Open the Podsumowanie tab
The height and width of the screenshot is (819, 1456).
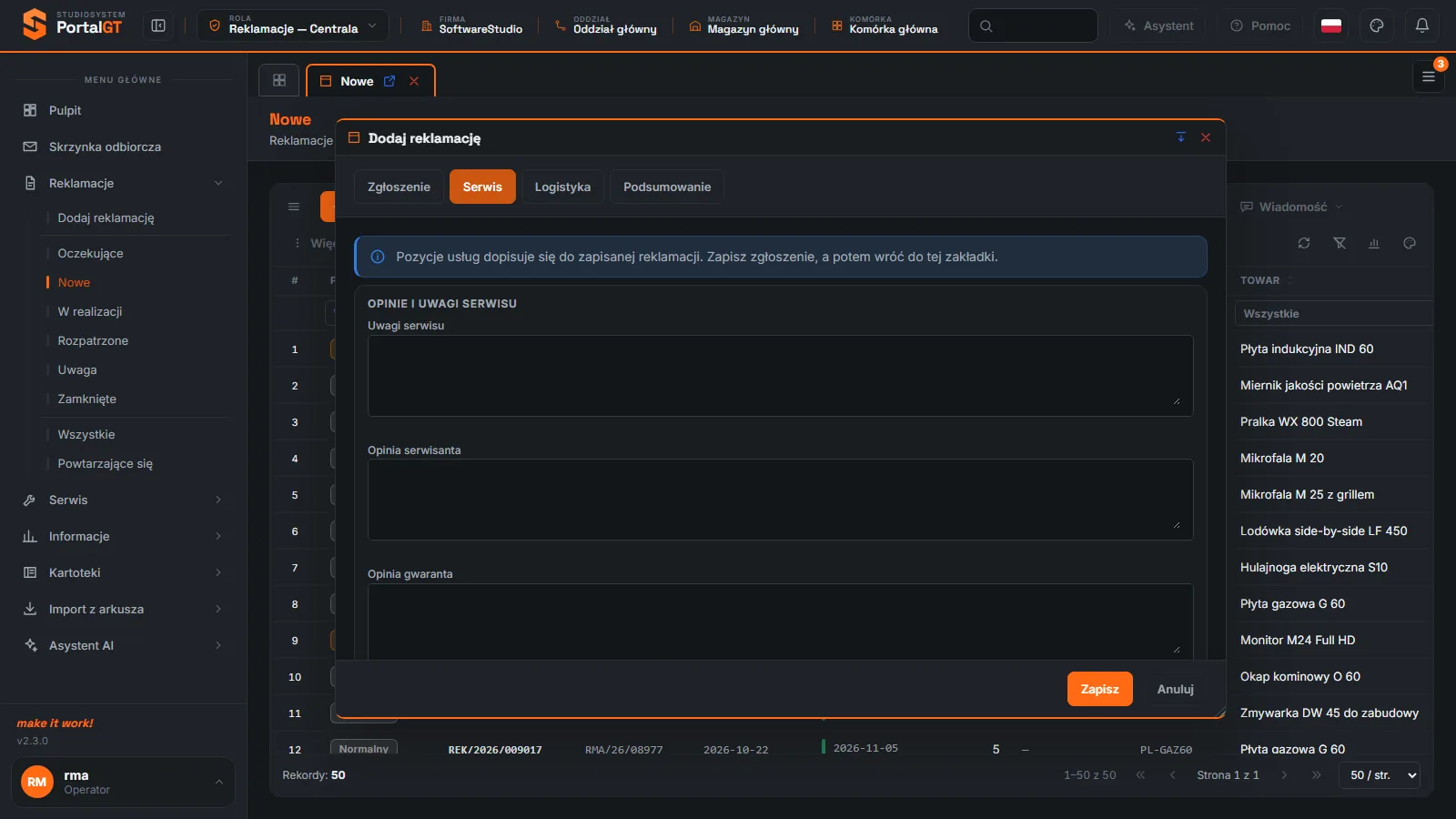[x=667, y=187]
